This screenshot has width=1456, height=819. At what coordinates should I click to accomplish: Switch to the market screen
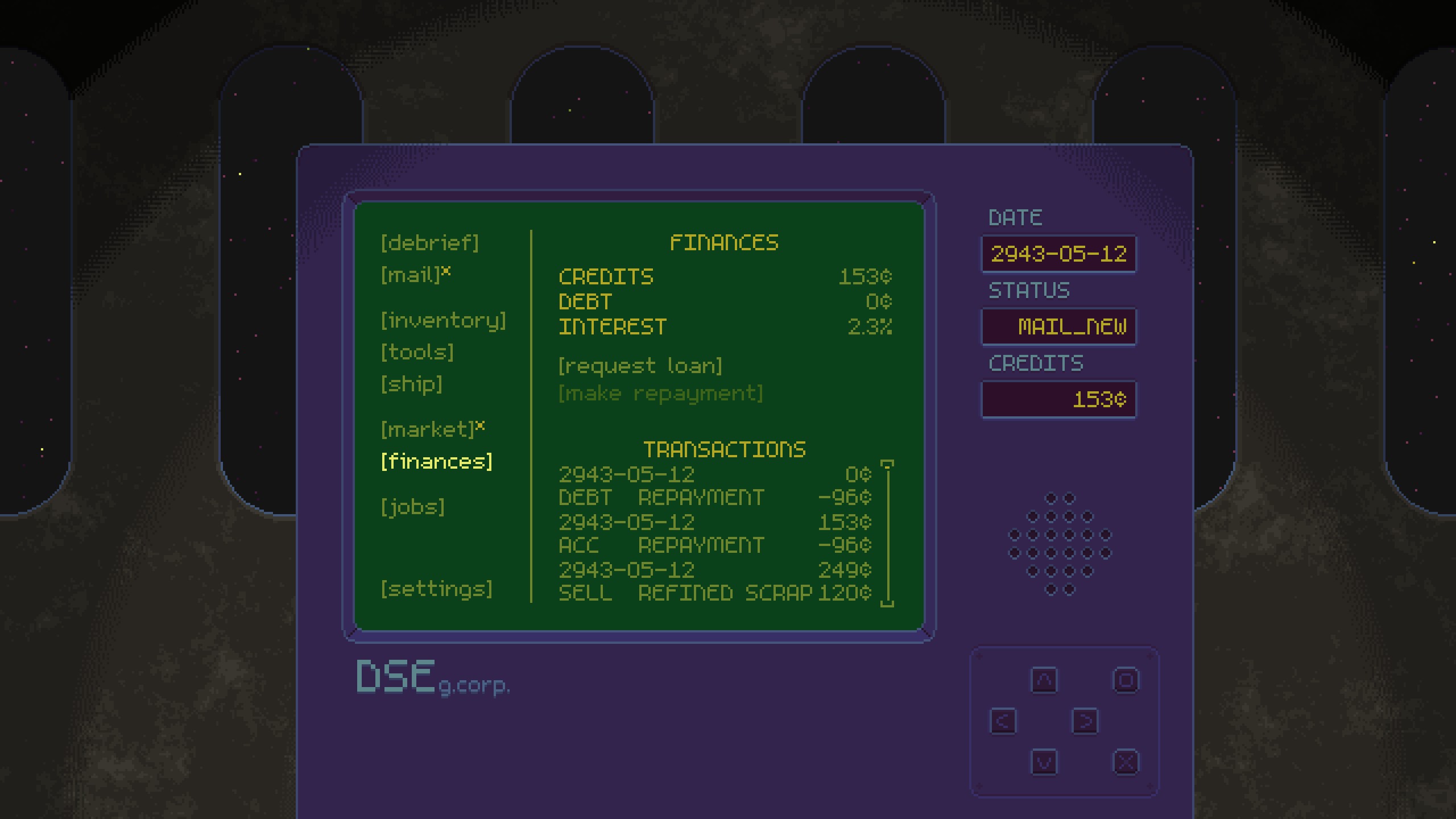coord(428,429)
